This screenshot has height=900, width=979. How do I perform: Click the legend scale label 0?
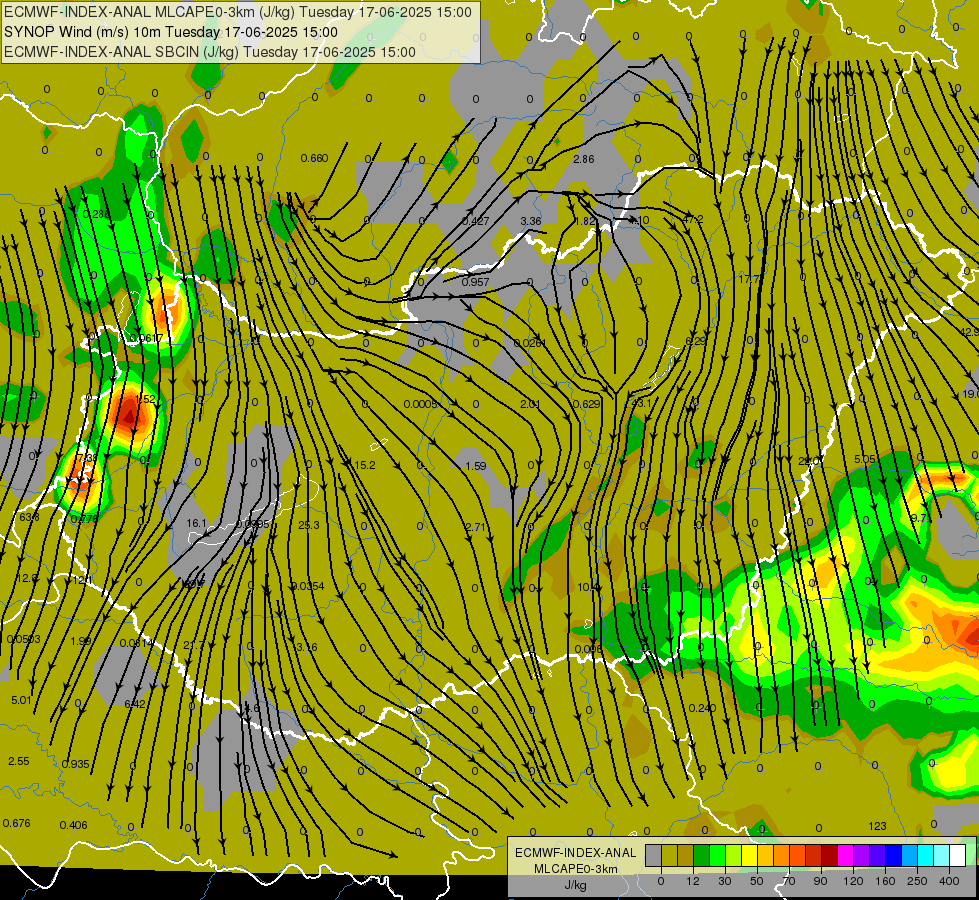click(661, 881)
